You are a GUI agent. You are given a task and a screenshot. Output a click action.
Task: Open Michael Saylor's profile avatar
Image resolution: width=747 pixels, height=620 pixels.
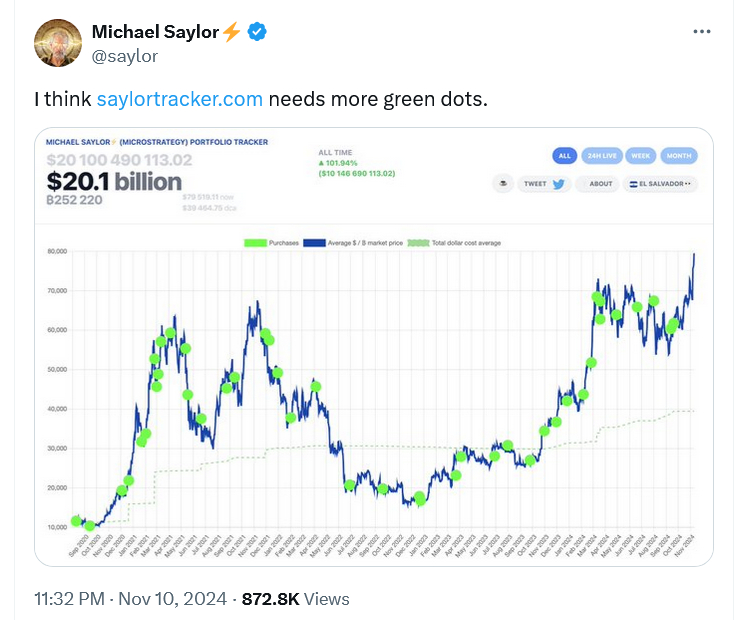pos(59,43)
